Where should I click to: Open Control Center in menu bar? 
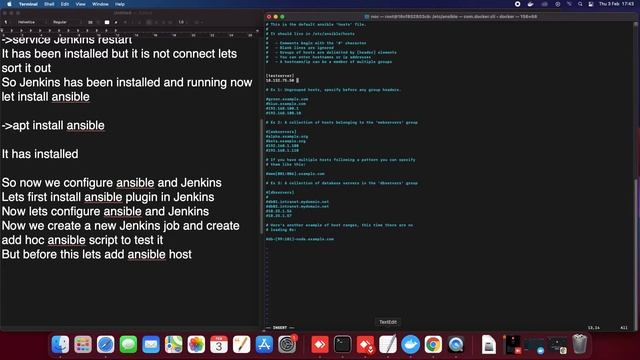tap(591, 4)
